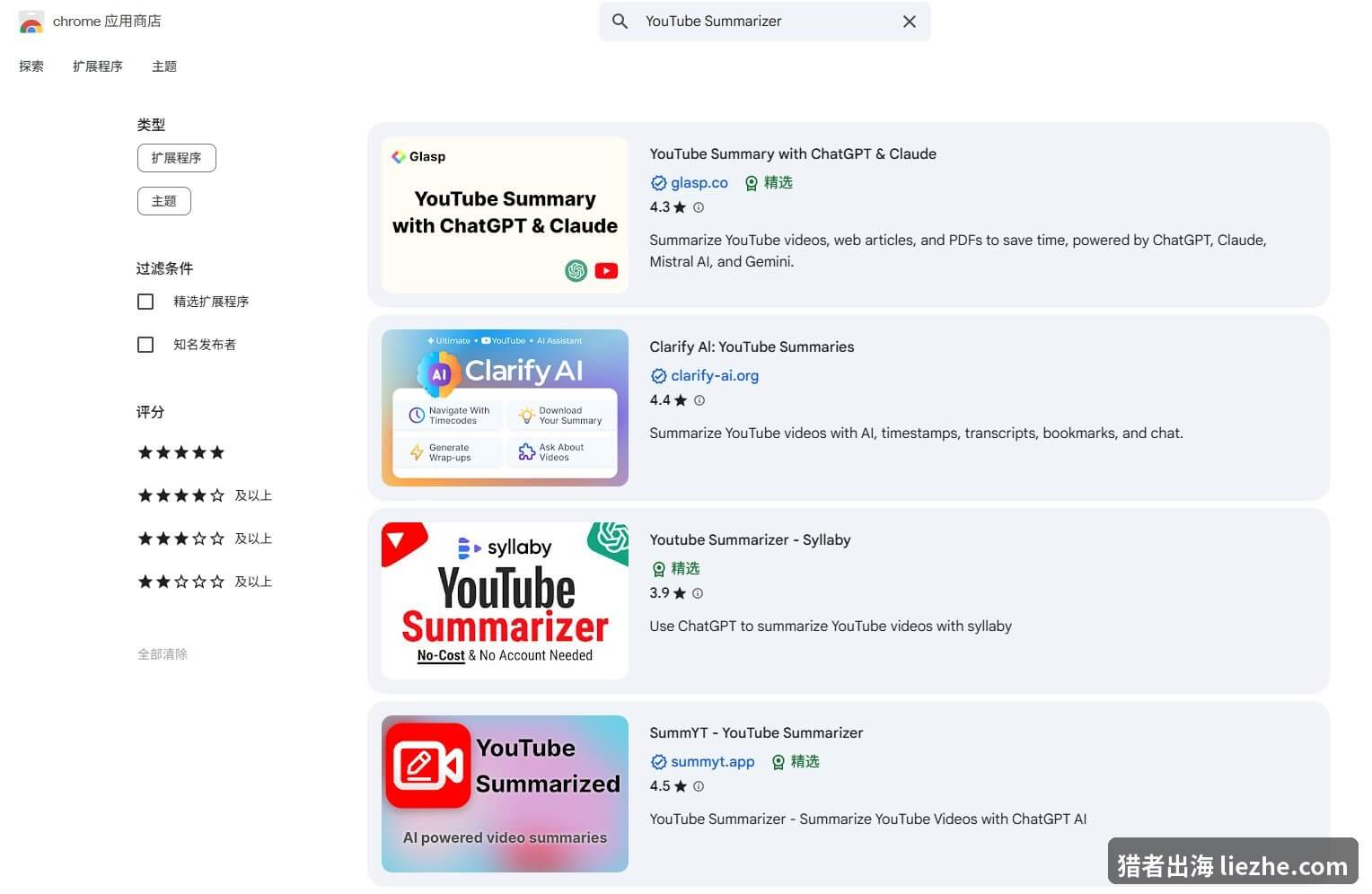Viewport: 1372px width, 894px height.
Task: Click the clarify-ai.org publisher link
Action: (x=715, y=375)
